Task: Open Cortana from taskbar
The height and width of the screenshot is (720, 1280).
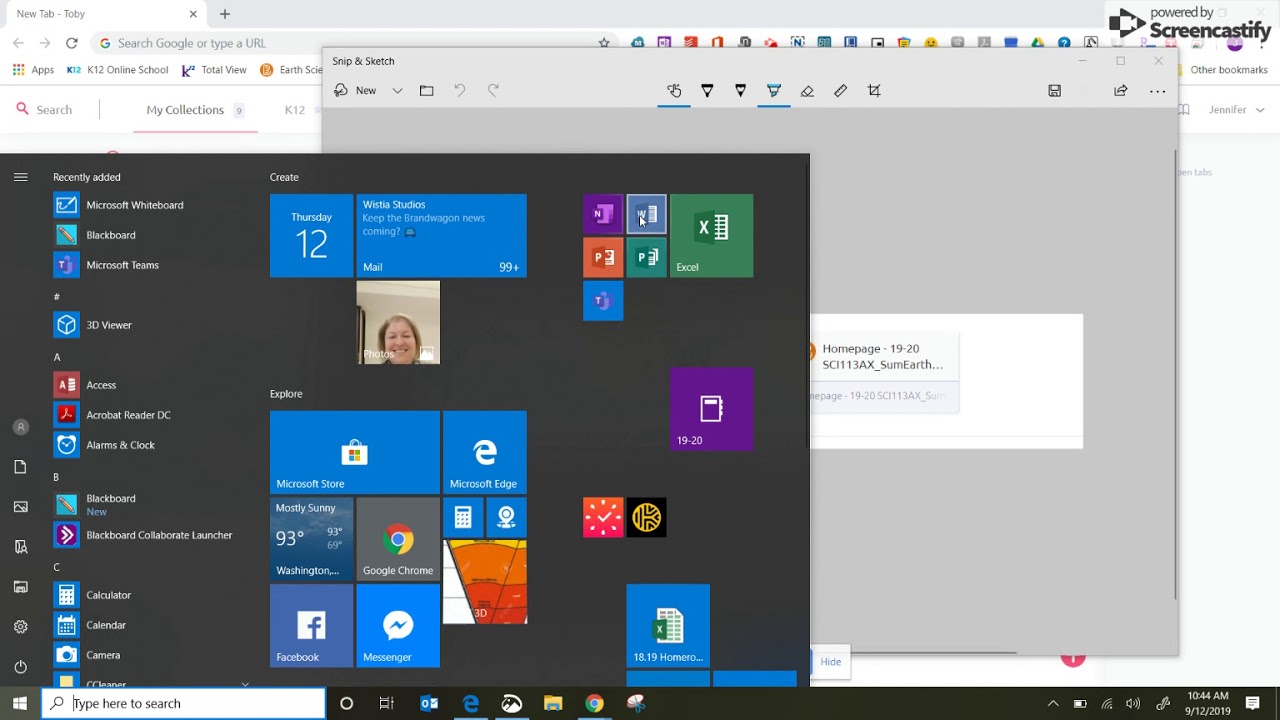Action: click(346, 704)
